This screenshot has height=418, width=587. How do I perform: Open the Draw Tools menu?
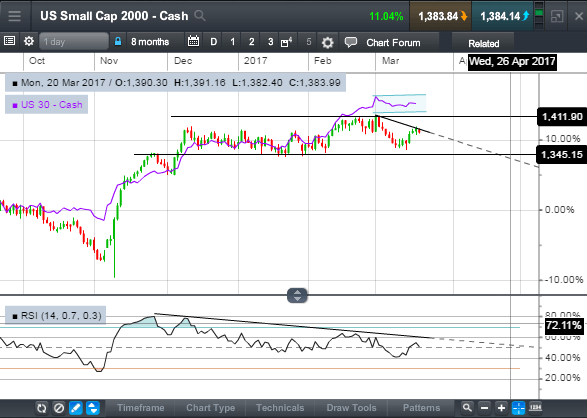pyautogui.click(x=352, y=408)
